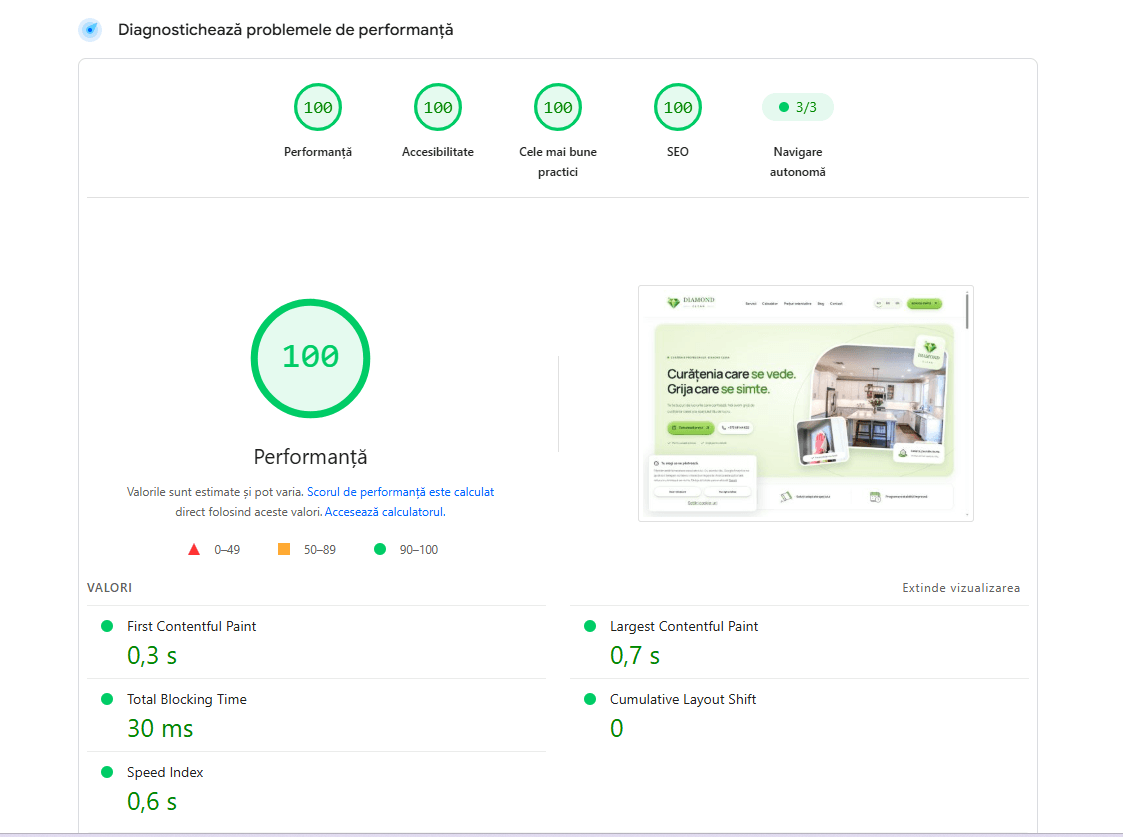
Task: Click the 'Accesibilitate' category label
Action: pyautogui.click(x=438, y=152)
